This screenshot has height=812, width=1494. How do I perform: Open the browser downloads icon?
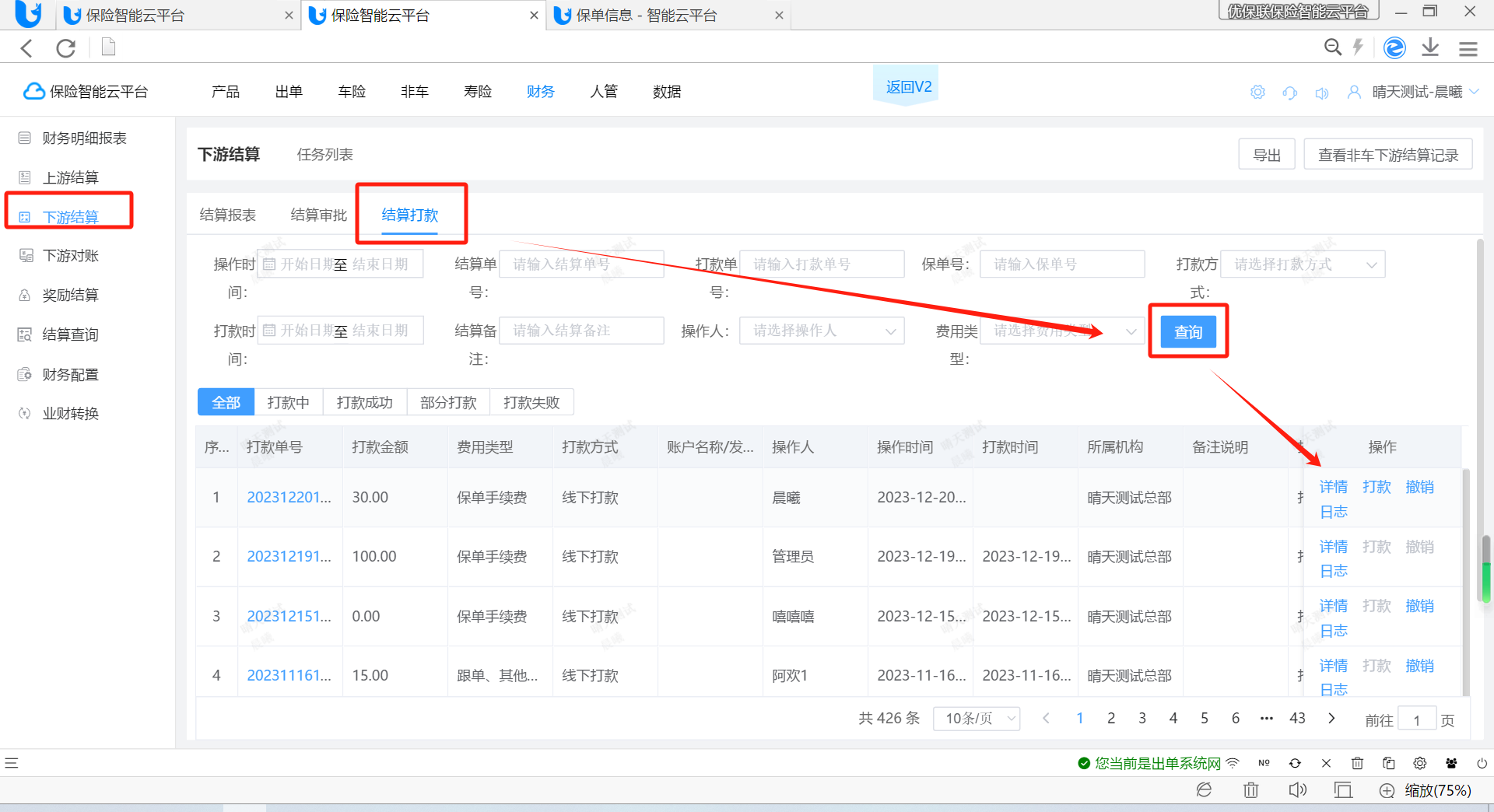pos(1430,47)
